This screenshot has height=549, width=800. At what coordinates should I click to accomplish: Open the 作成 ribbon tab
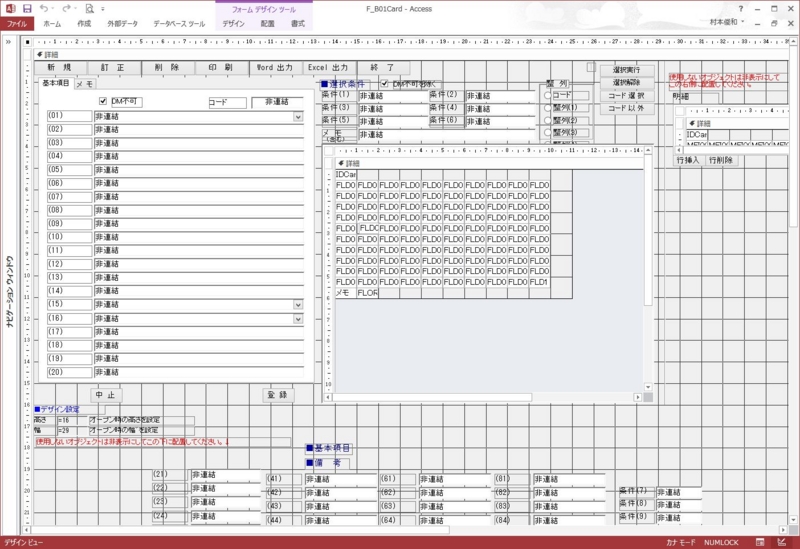click(84, 23)
